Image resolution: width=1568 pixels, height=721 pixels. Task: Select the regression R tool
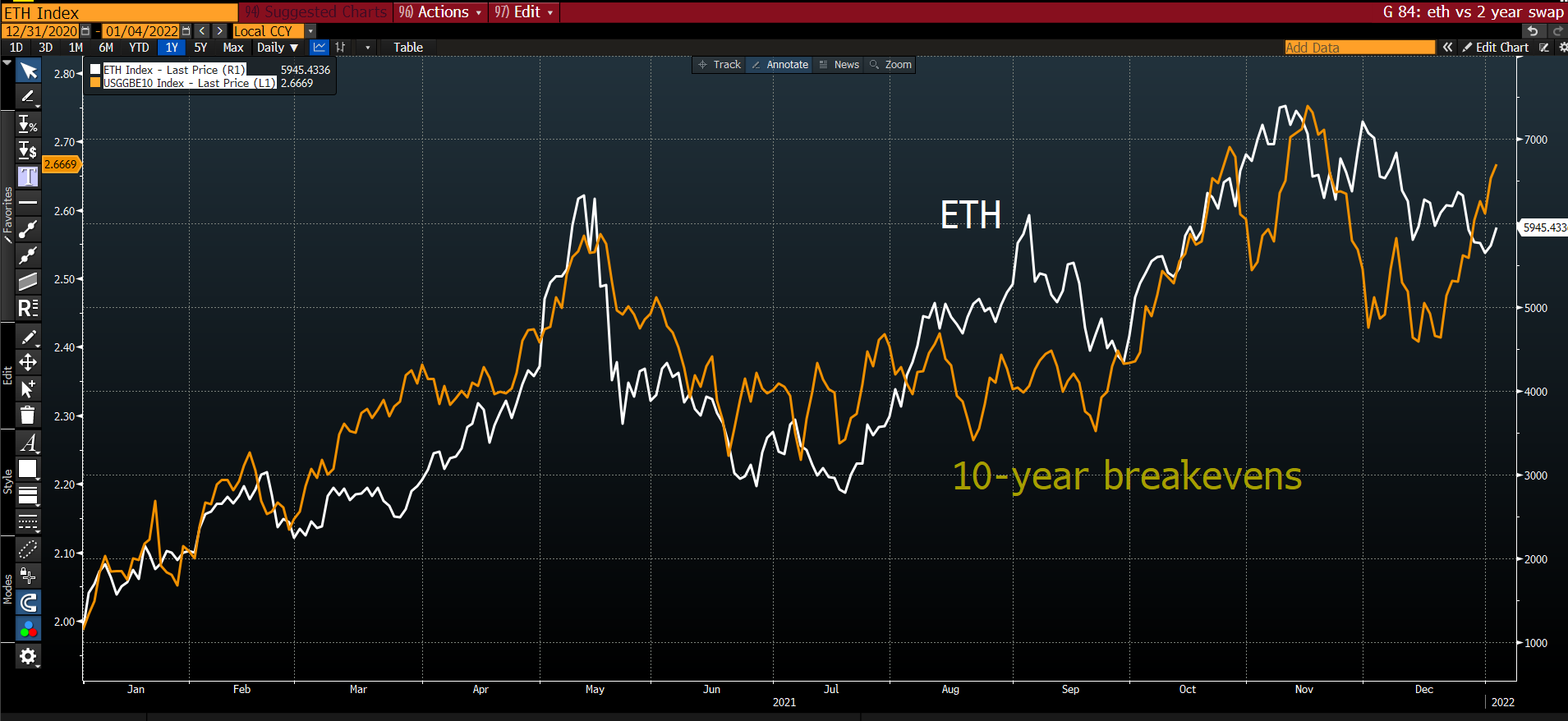point(28,308)
